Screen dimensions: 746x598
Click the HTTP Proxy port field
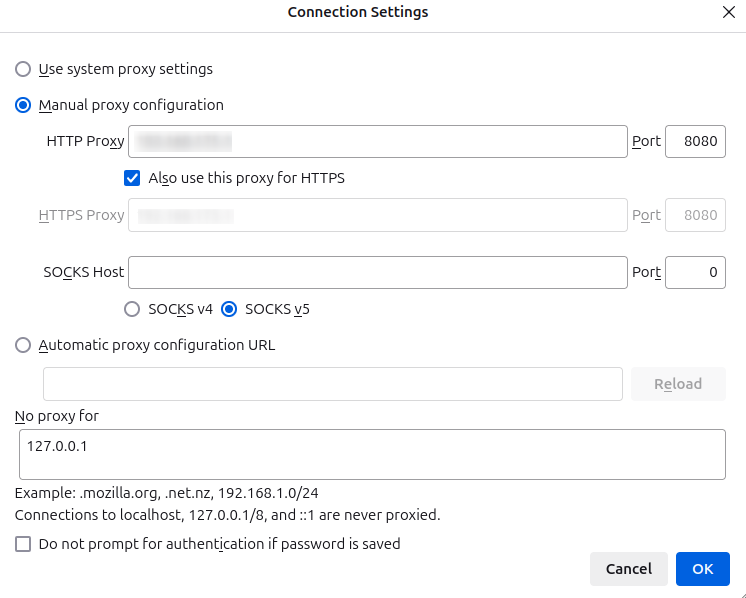(x=695, y=142)
